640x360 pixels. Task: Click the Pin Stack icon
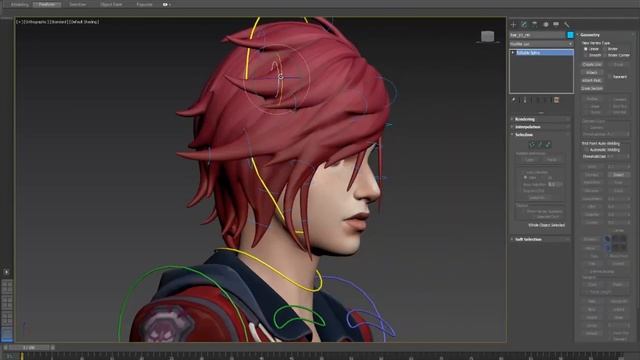(514, 100)
